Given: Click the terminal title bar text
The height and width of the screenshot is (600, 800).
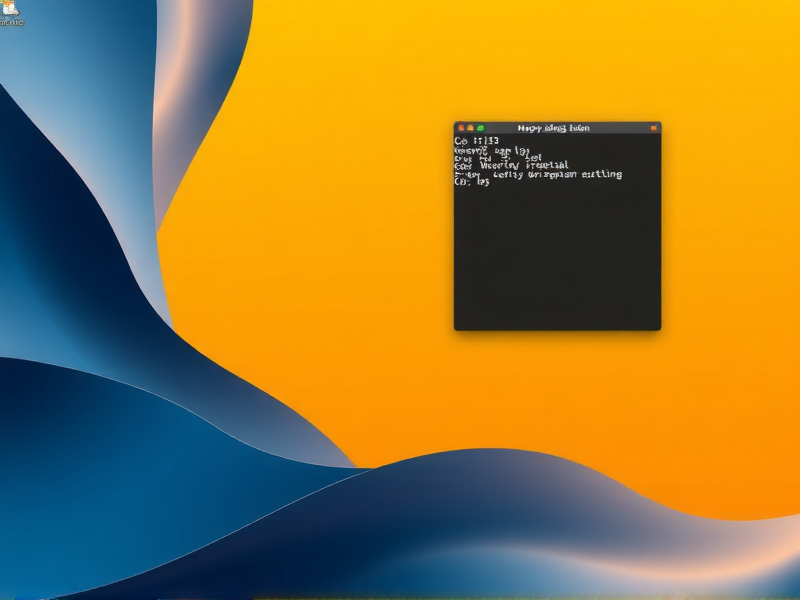Looking at the screenshot, I should 555,128.
